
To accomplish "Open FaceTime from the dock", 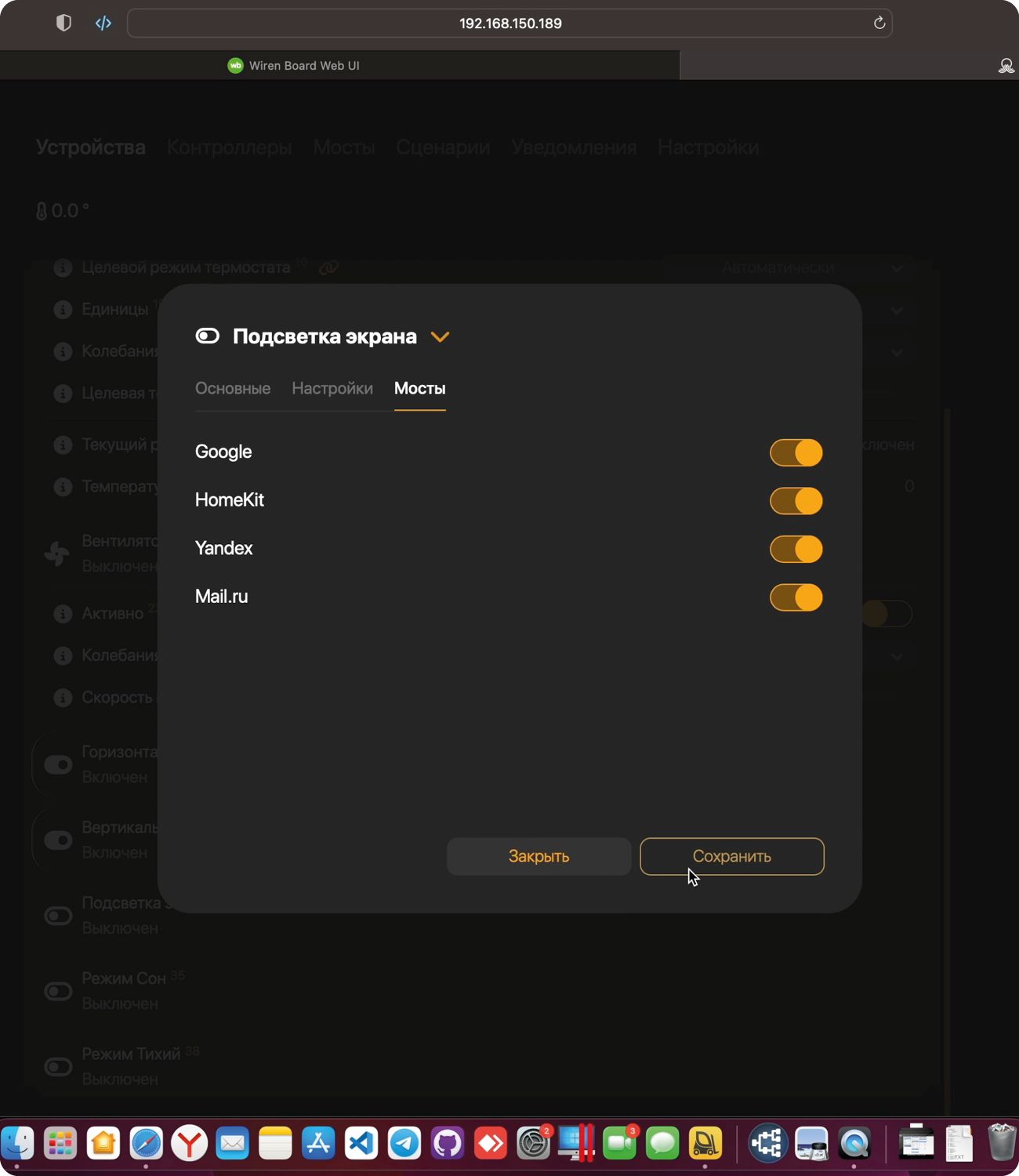I will [x=619, y=1143].
